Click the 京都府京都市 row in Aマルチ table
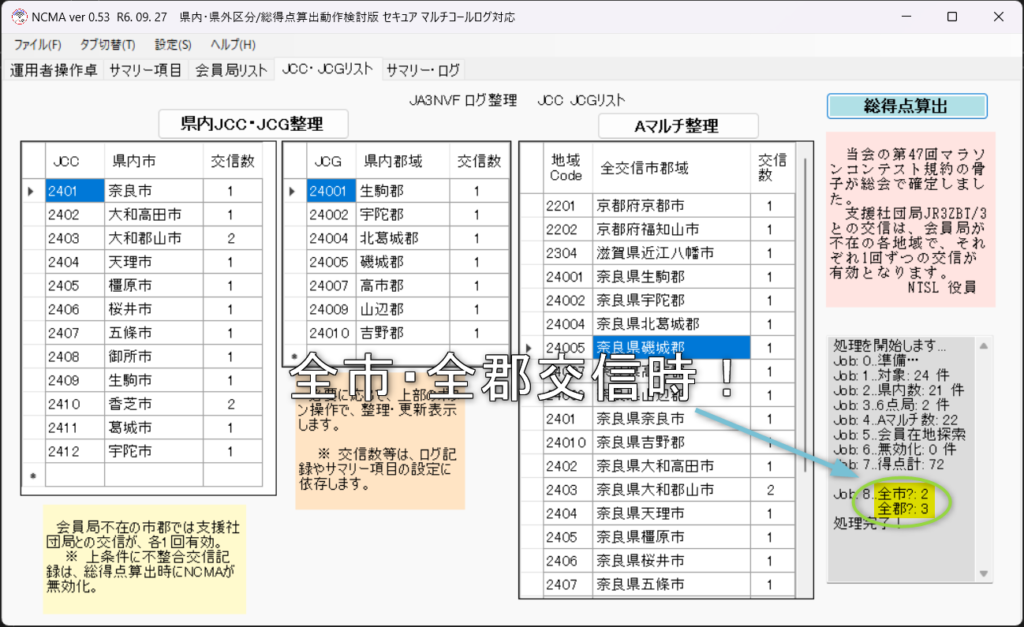 coord(670,206)
